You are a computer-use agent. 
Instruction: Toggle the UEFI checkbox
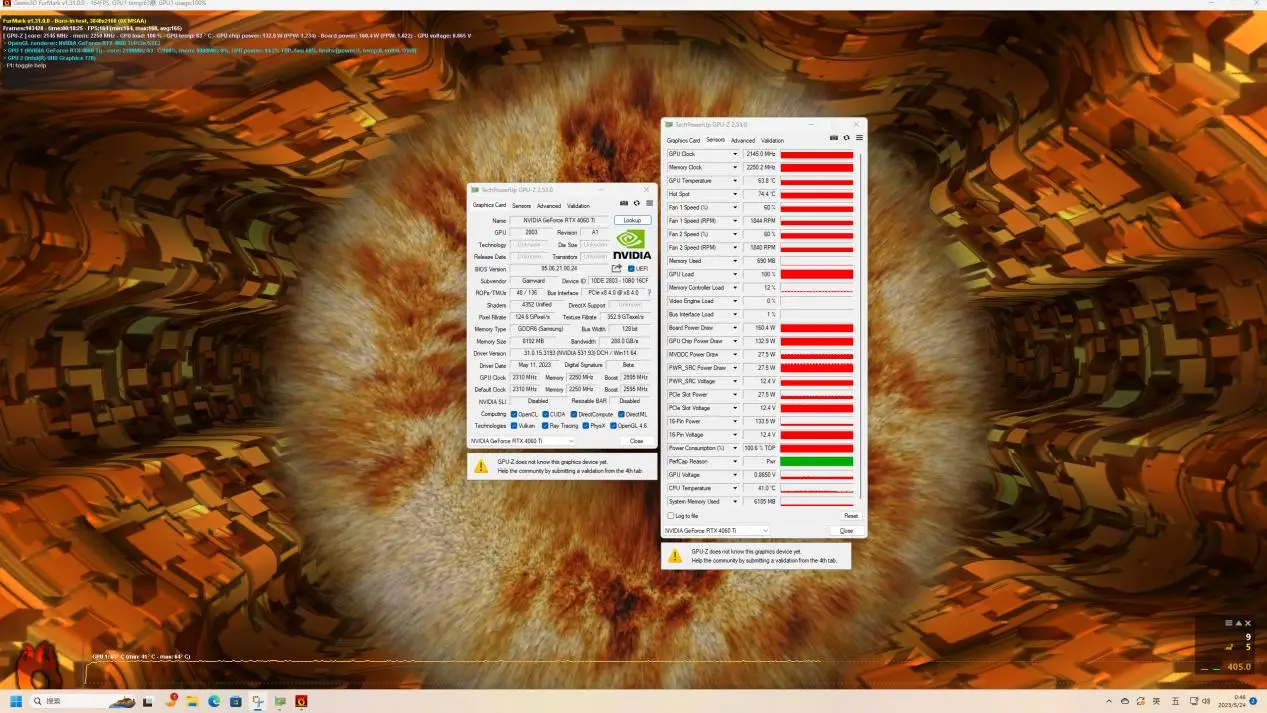click(631, 268)
